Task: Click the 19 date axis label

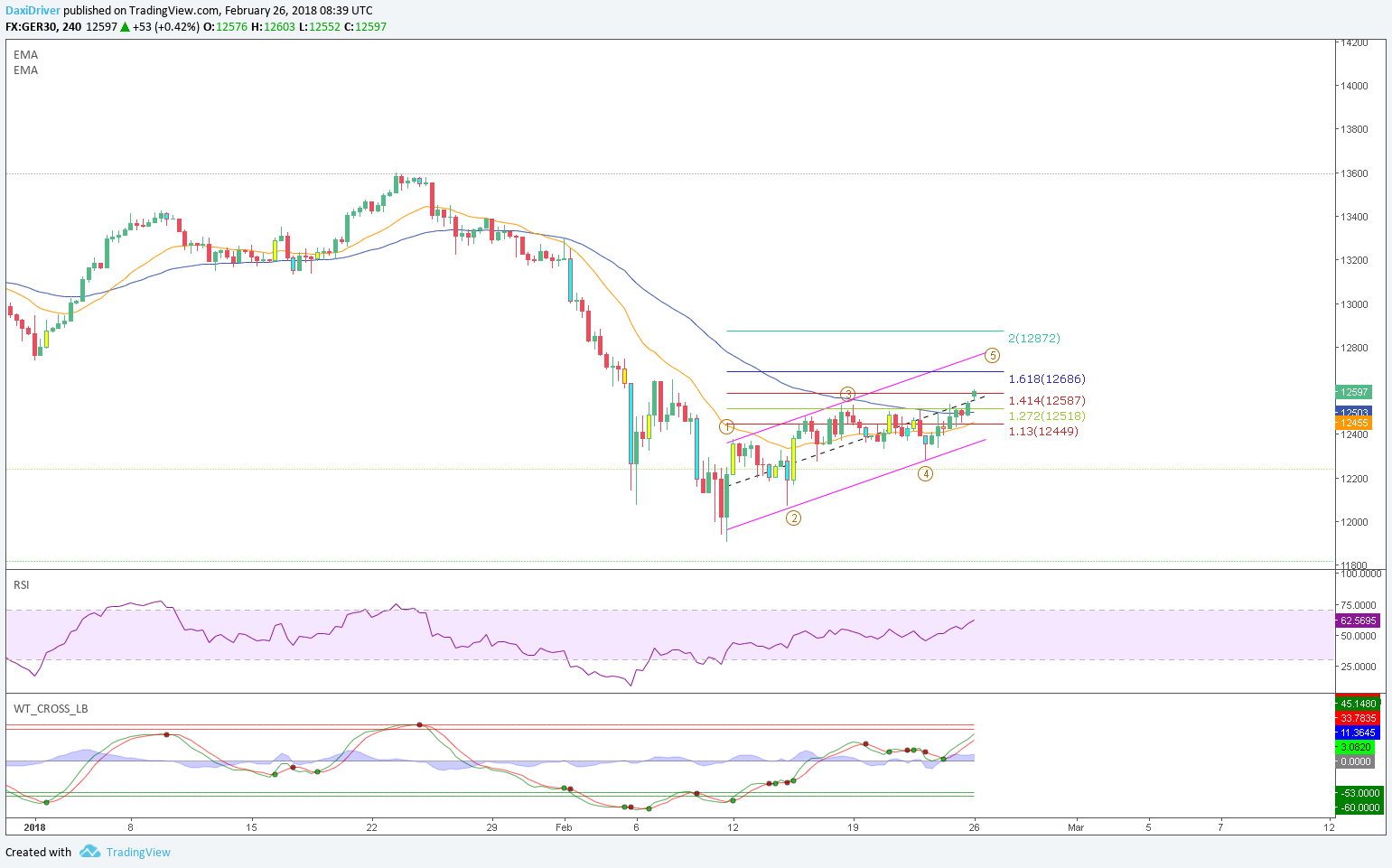Action: point(853,826)
